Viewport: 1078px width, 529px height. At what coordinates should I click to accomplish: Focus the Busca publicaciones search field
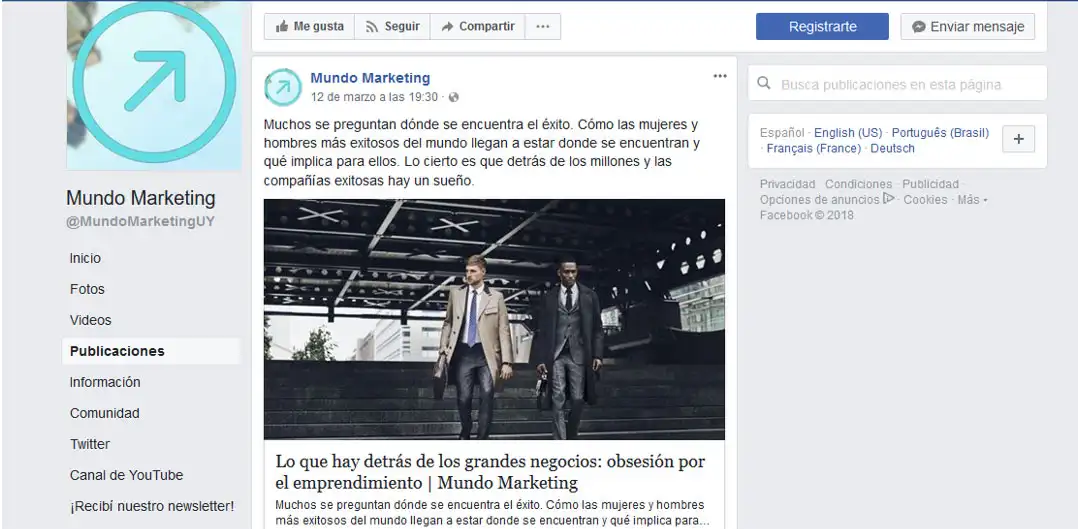tap(897, 83)
